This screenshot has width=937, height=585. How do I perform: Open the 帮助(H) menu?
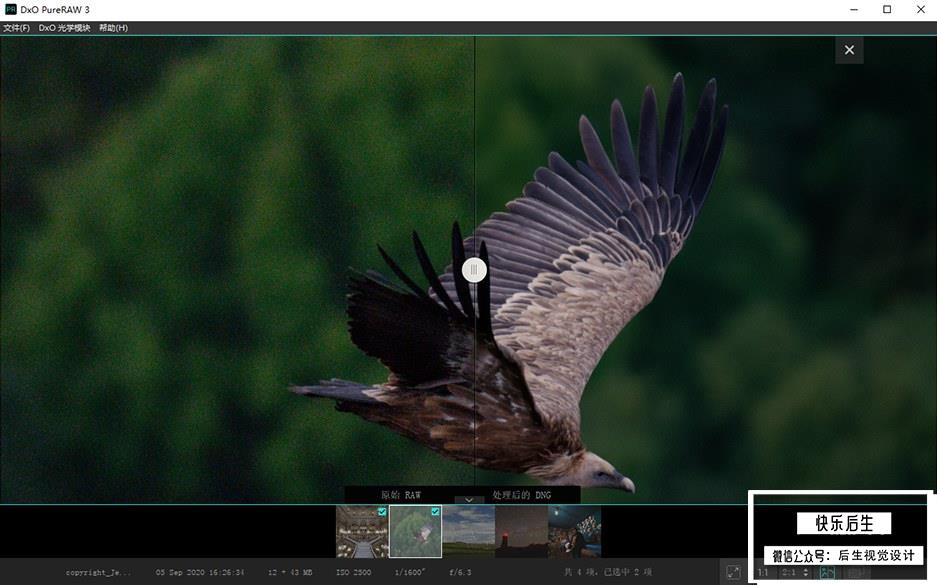coord(114,28)
